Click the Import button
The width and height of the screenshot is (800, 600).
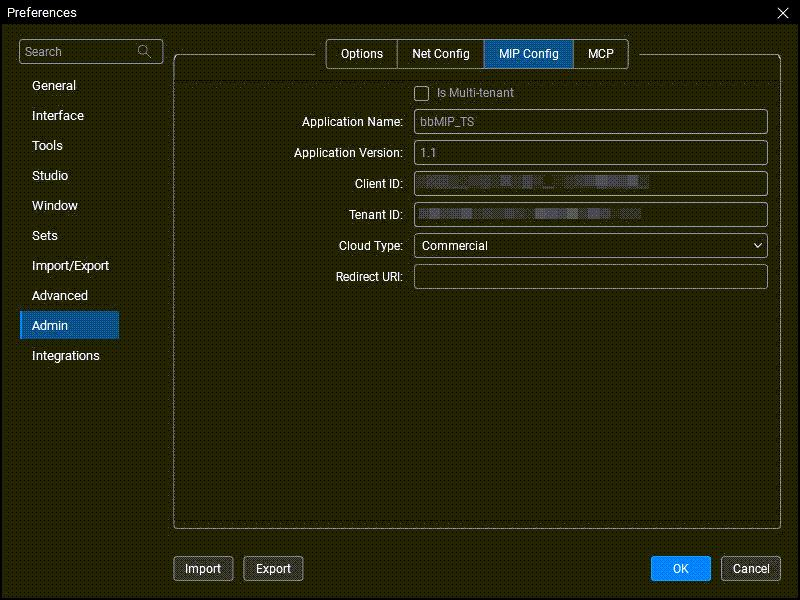point(203,569)
